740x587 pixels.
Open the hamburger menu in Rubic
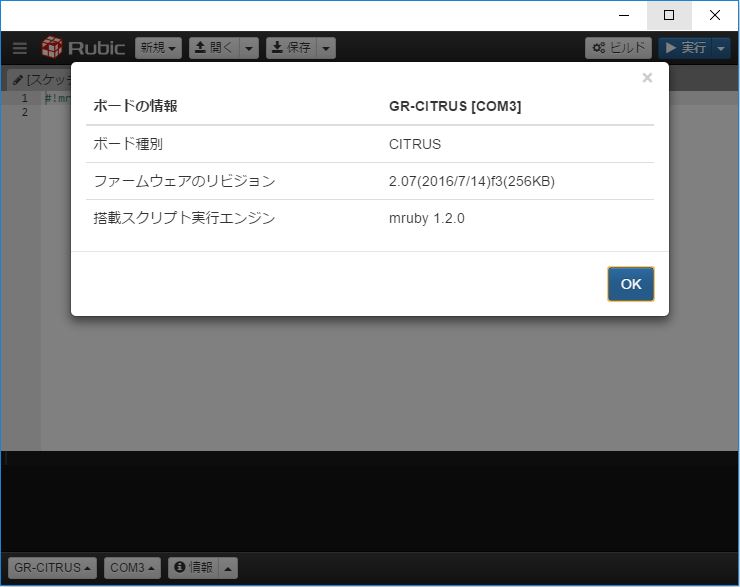(20, 48)
